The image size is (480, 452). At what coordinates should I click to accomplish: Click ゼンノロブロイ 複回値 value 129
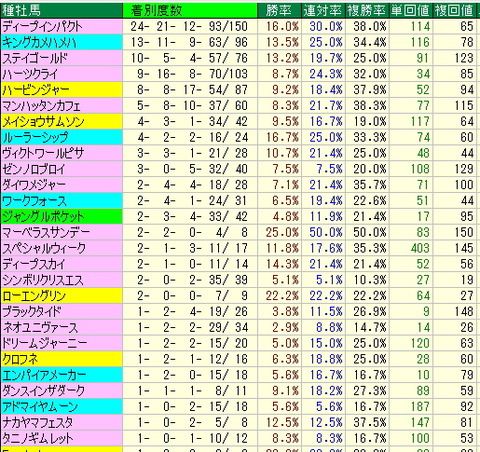coord(464,169)
